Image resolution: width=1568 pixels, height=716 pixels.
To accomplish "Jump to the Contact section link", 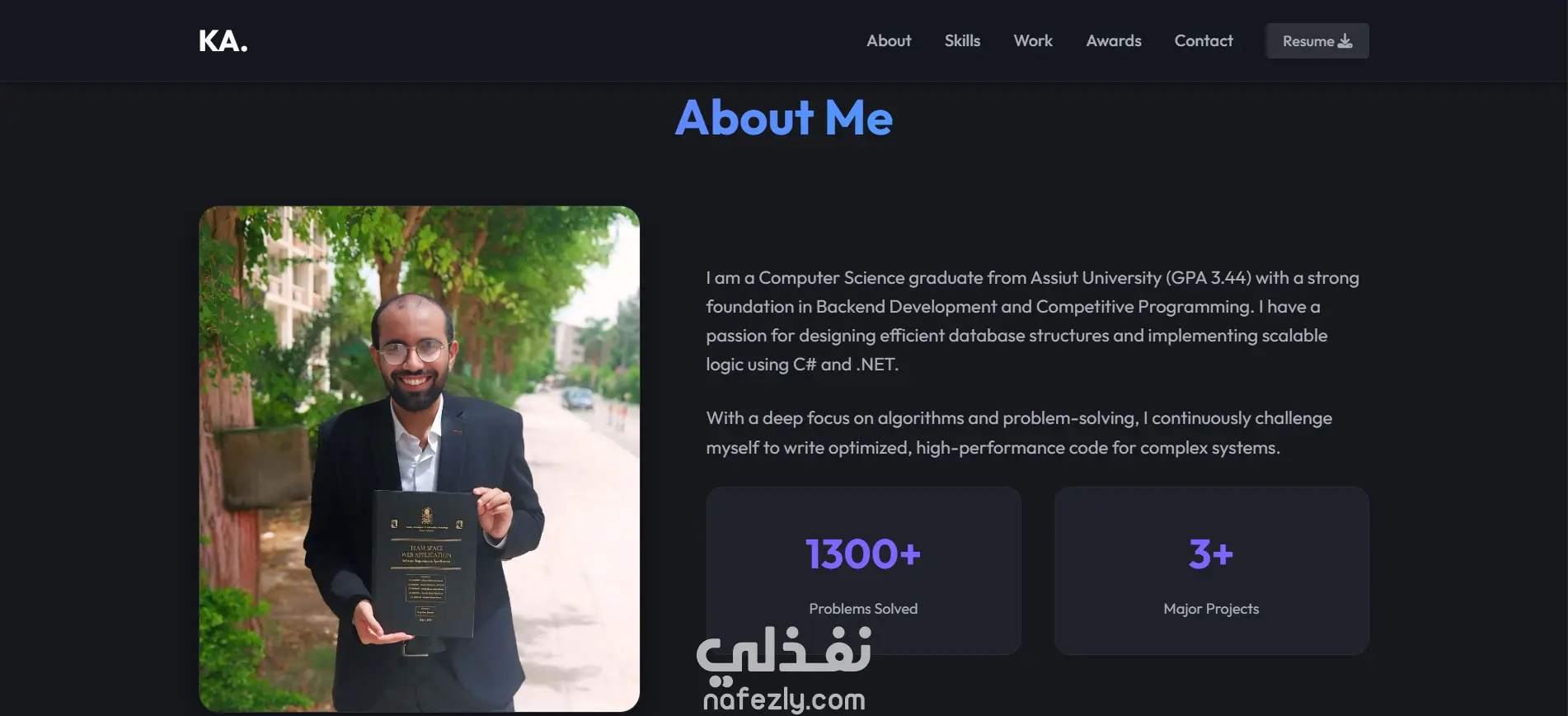I will pos(1204,40).
